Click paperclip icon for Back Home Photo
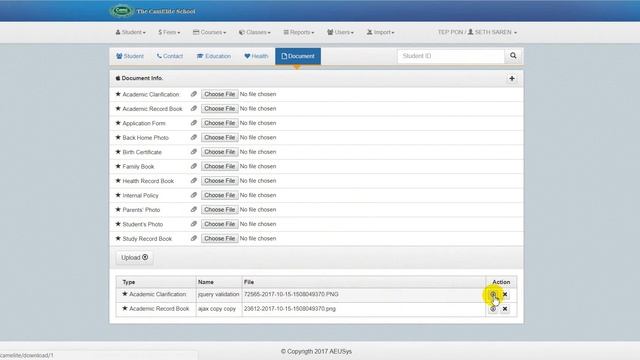Image resolution: width=640 pixels, height=360 pixels. (x=193, y=138)
